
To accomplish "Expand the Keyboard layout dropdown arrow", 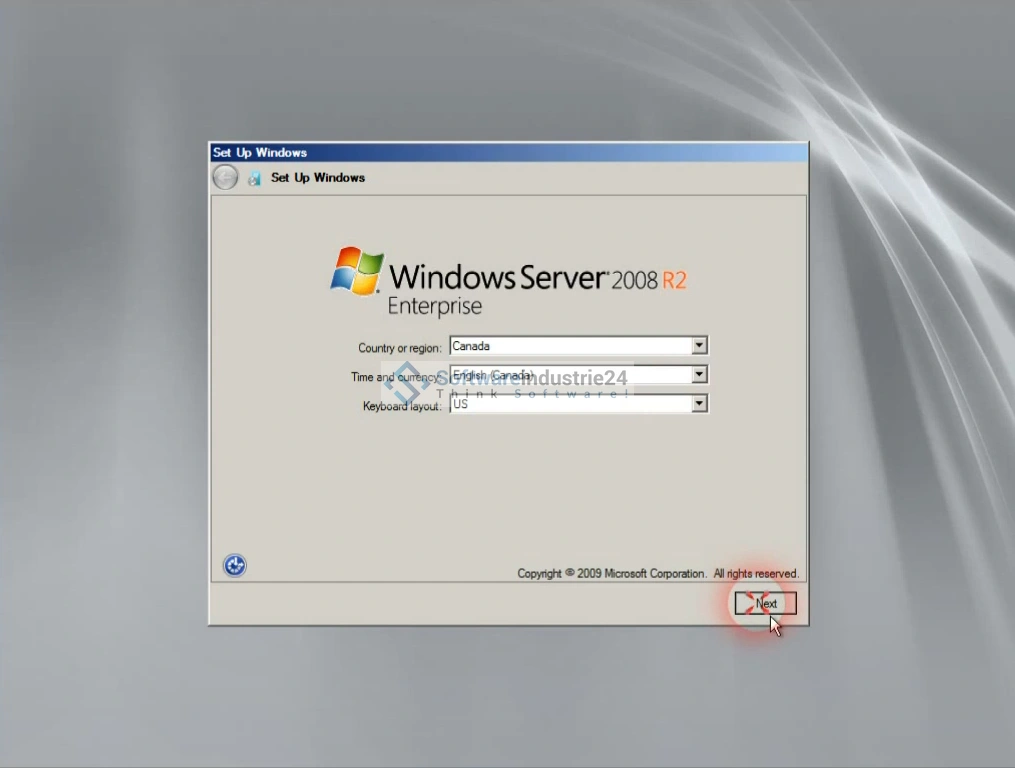I will tap(699, 404).
